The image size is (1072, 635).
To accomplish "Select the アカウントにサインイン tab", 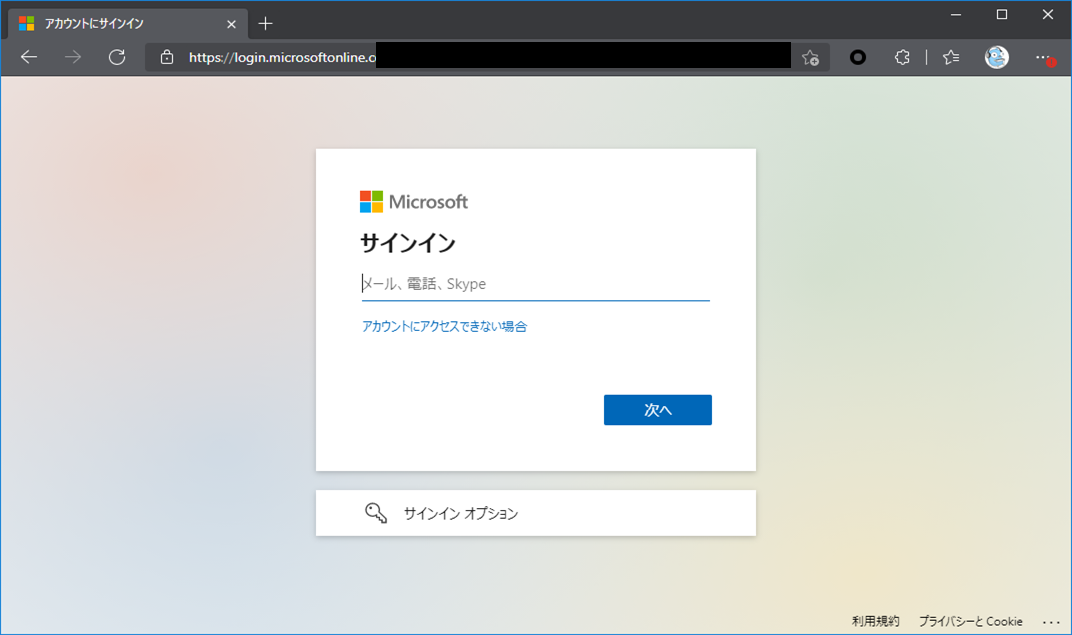I will click(128, 24).
